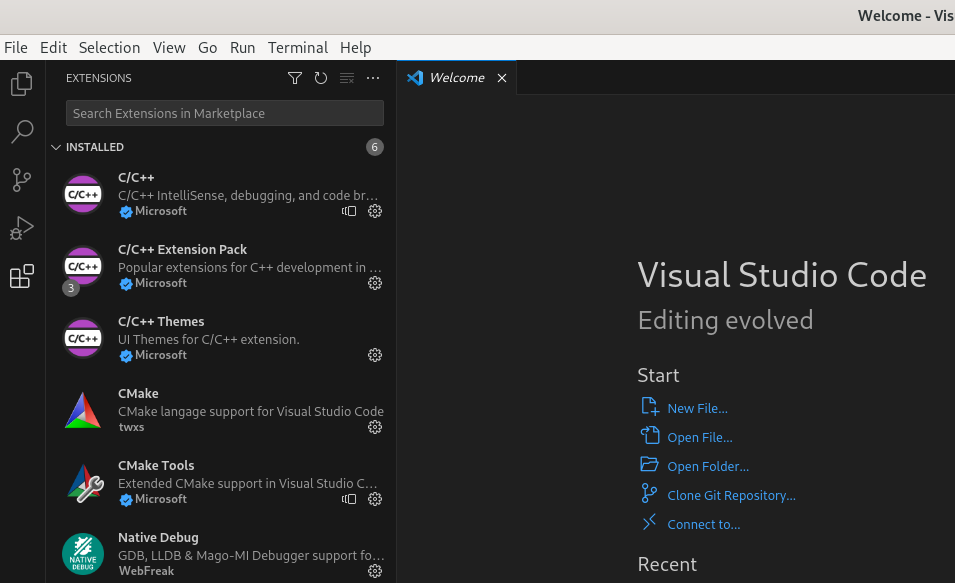This screenshot has height=583, width=955.
Task: Click the Extensions activity bar icon
Action: click(x=21, y=277)
